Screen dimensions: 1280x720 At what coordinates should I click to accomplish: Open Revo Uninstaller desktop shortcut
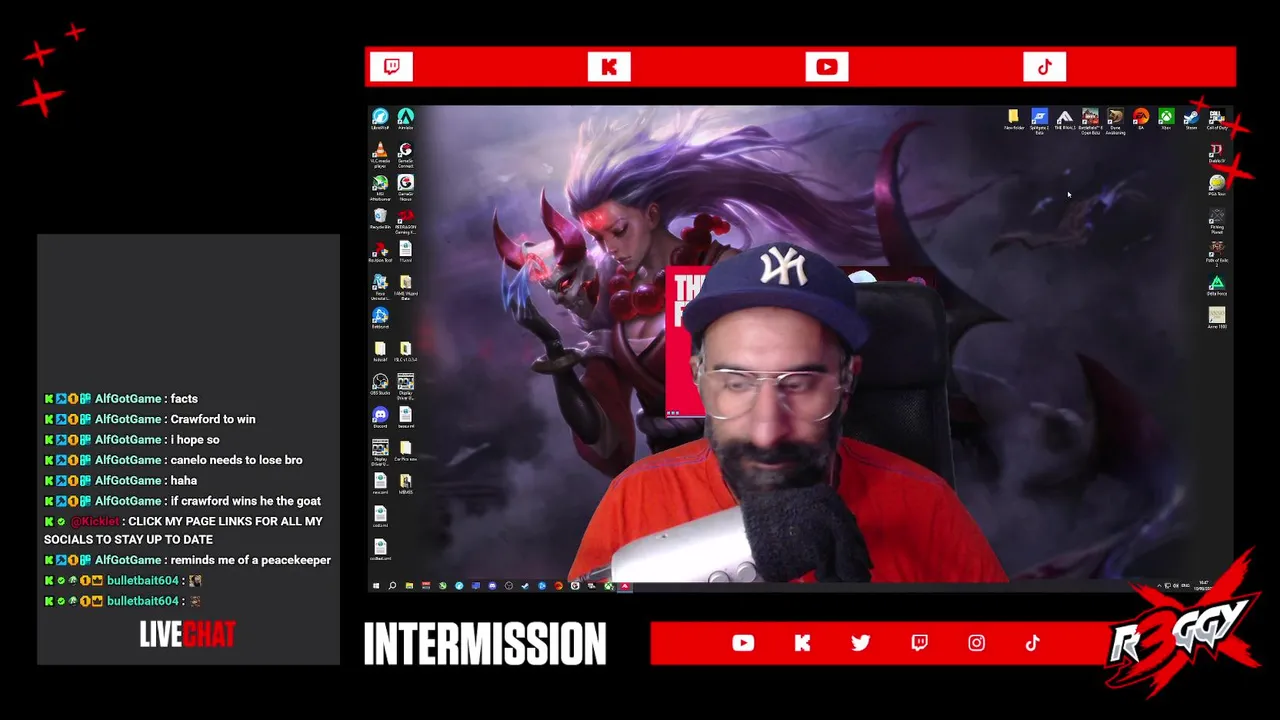coord(380,286)
